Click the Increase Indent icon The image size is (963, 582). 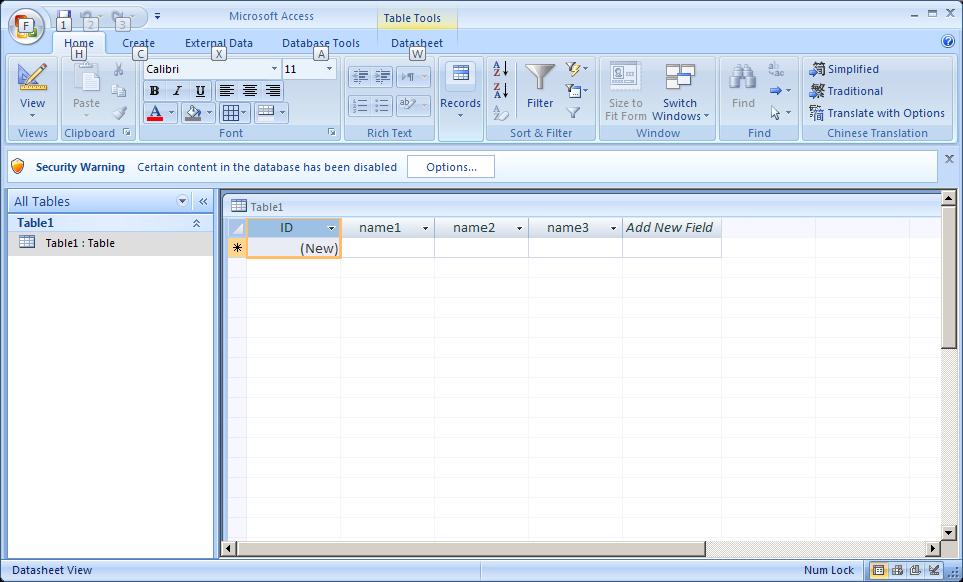(382, 77)
